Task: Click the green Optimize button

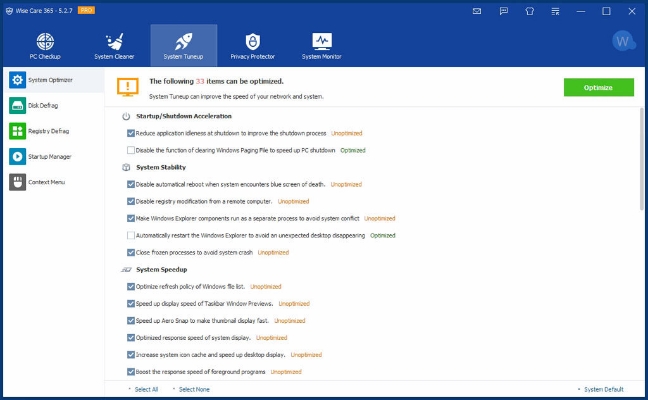Action: coord(598,87)
